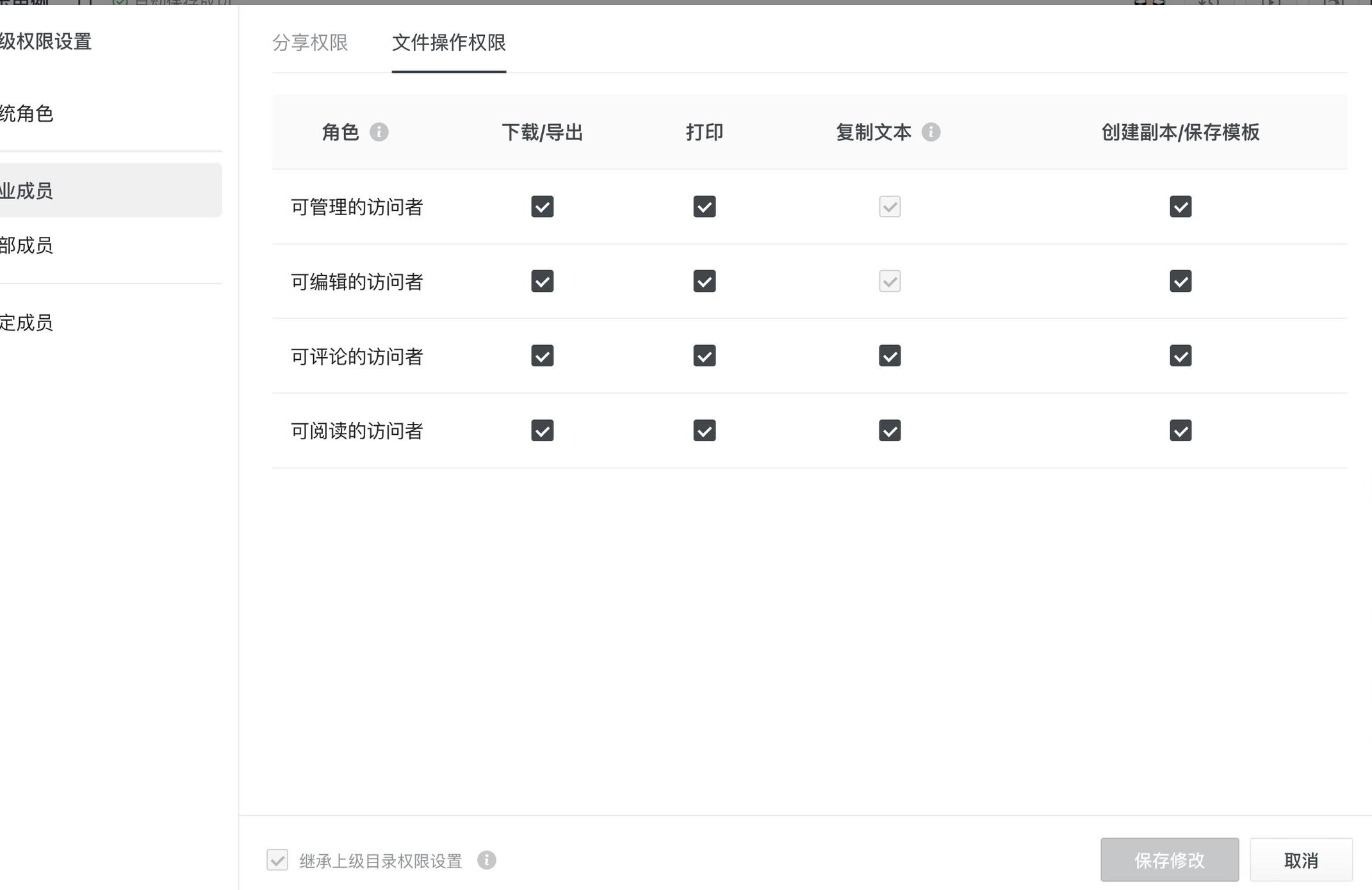Uncheck 打印 for 可阅读的访问者
Image resolution: width=1372 pixels, height=890 pixels.
pyautogui.click(x=705, y=431)
